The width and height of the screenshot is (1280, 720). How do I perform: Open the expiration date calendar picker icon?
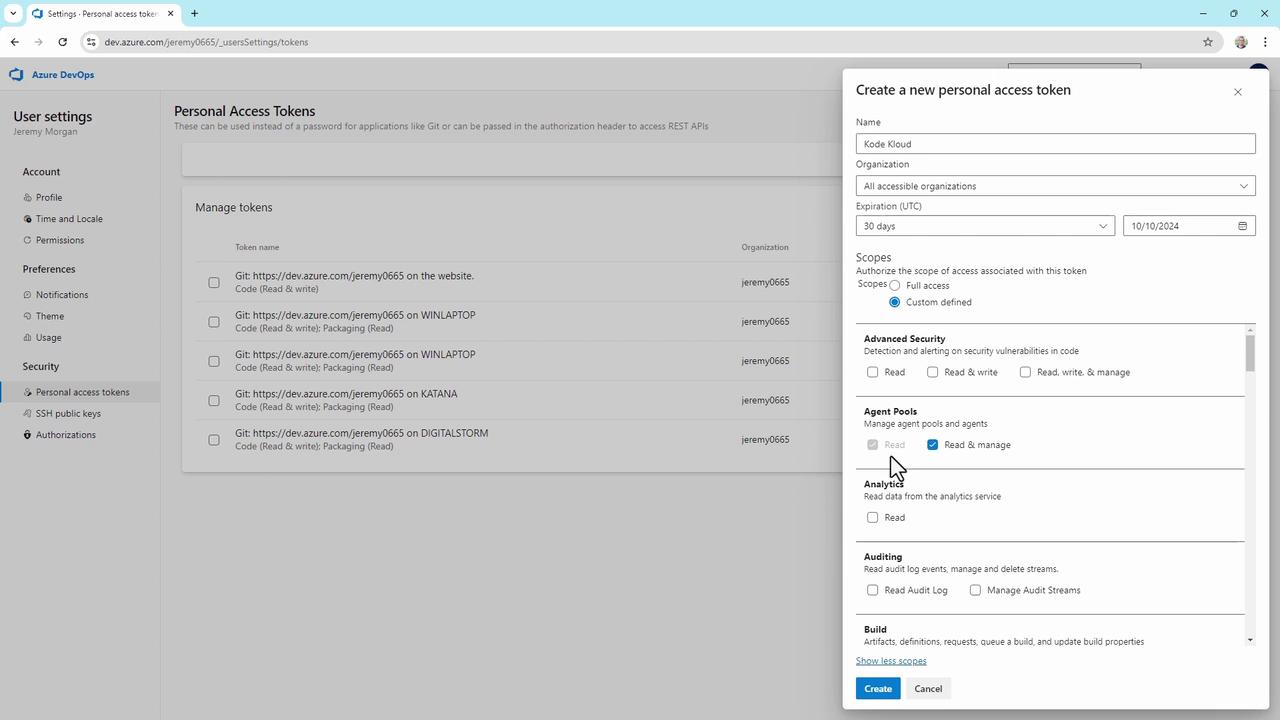[1243, 226]
